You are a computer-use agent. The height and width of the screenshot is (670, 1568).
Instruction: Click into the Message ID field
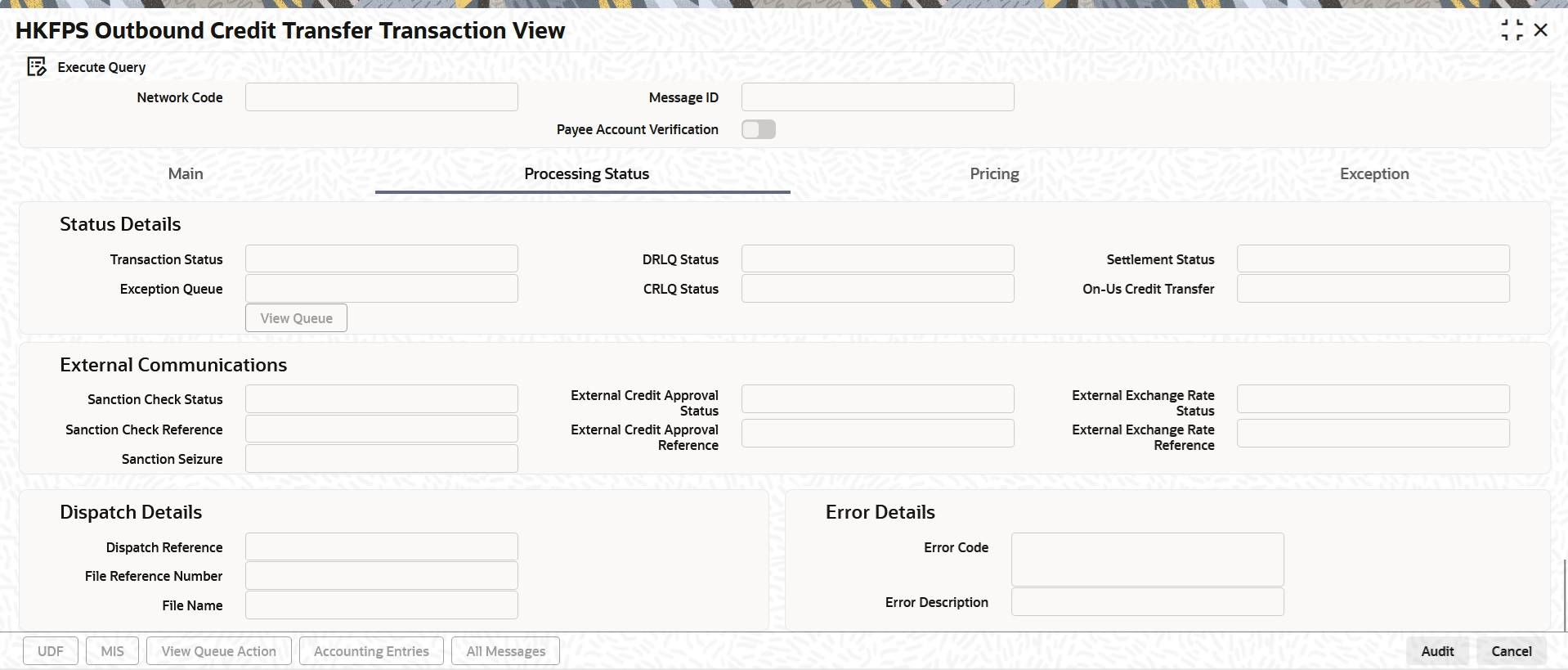click(877, 97)
